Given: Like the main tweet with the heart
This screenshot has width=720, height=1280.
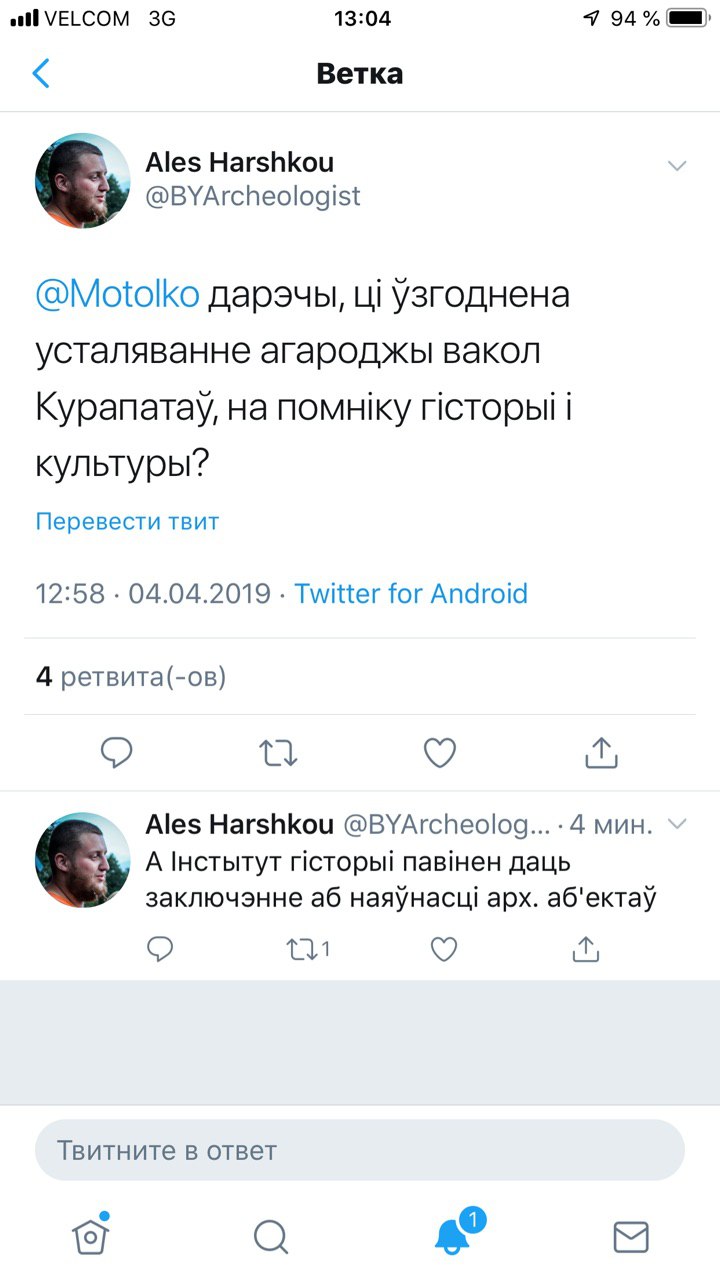Looking at the screenshot, I should (440, 752).
